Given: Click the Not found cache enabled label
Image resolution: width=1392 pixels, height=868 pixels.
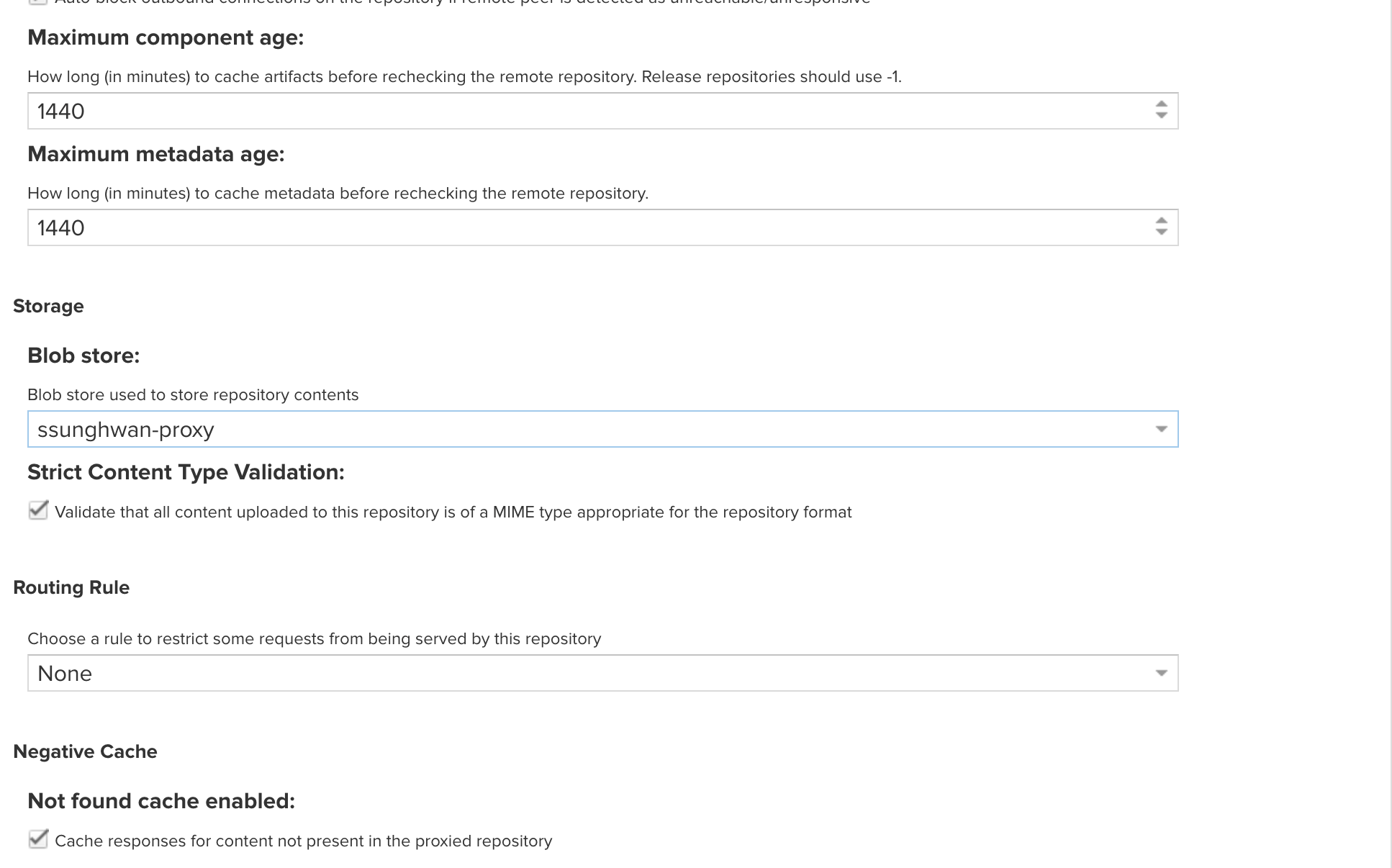Looking at the screenshot, I should [161, 801].
